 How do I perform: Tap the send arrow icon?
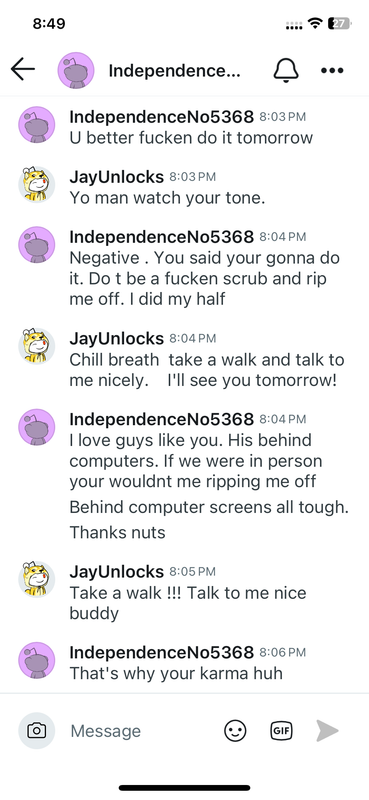point(327,731)
